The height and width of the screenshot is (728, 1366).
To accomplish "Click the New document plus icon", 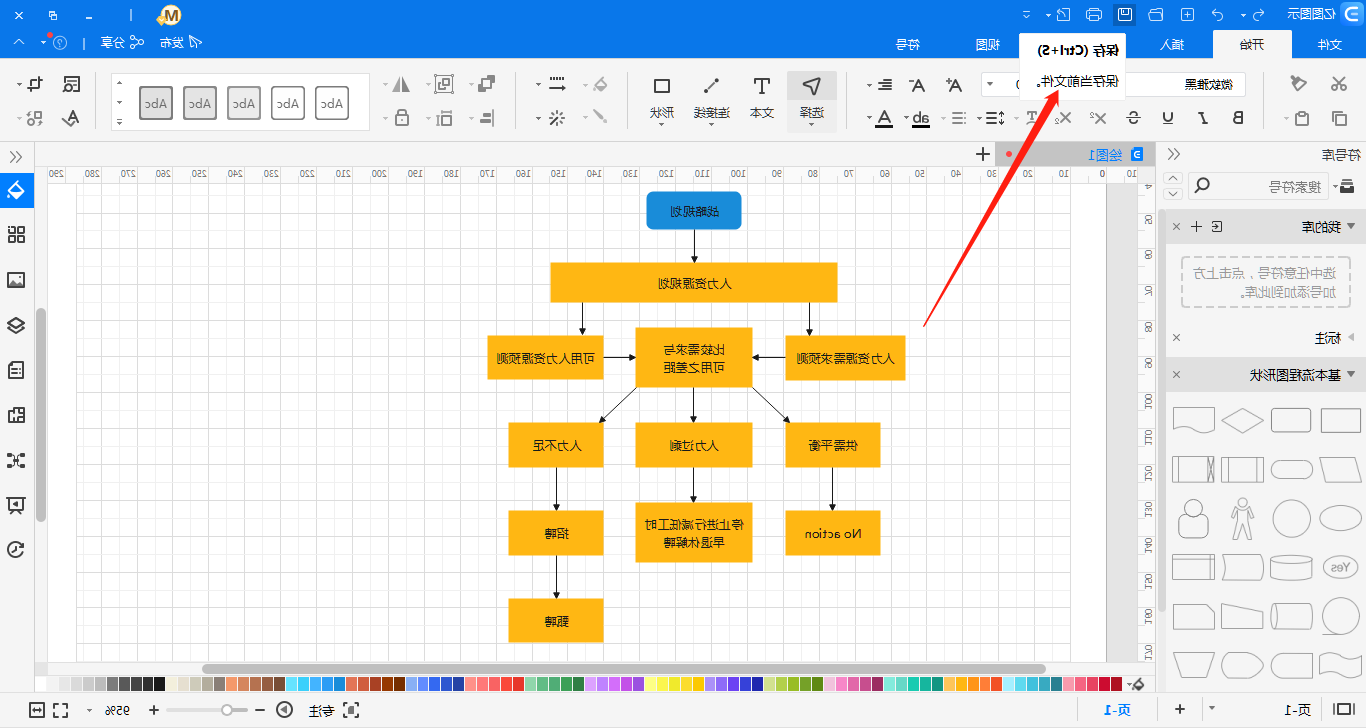I will (x=1187, y=14).
